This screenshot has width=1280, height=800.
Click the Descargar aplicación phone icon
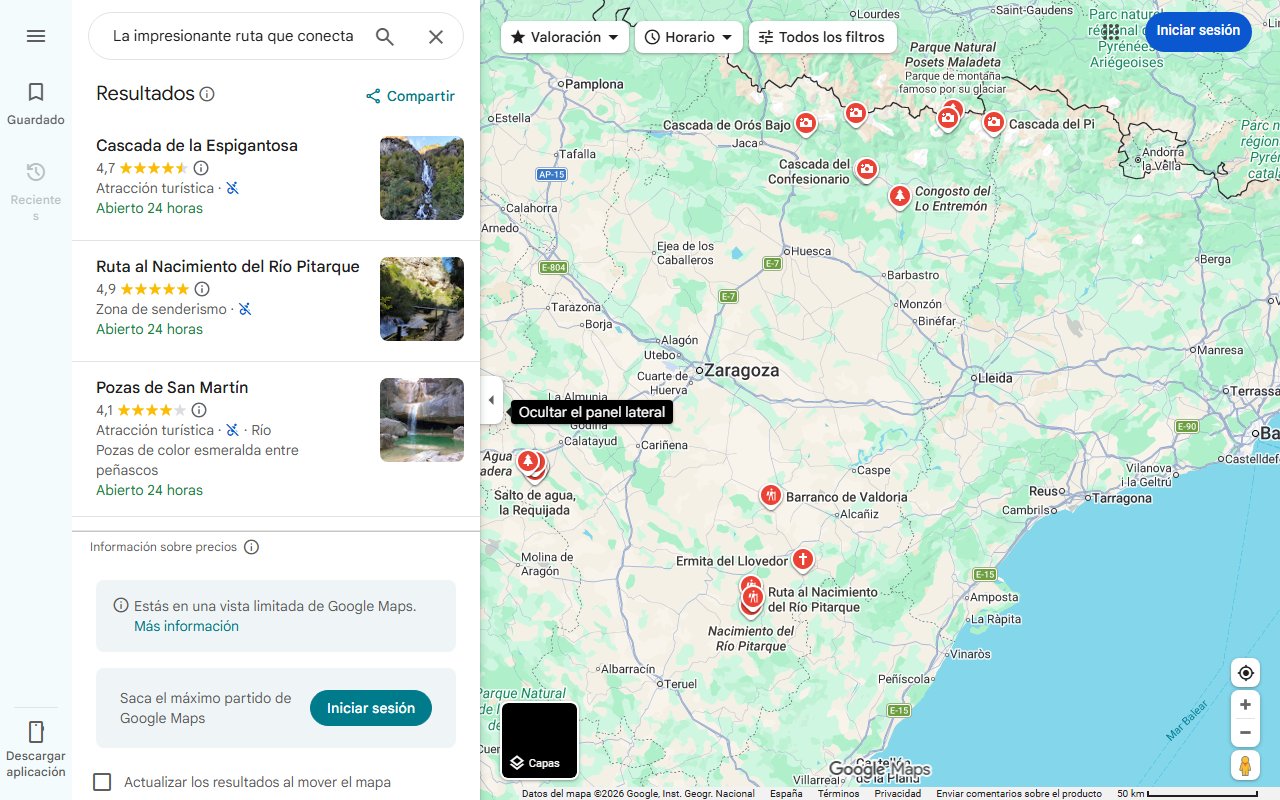click(x=36, y=731)
